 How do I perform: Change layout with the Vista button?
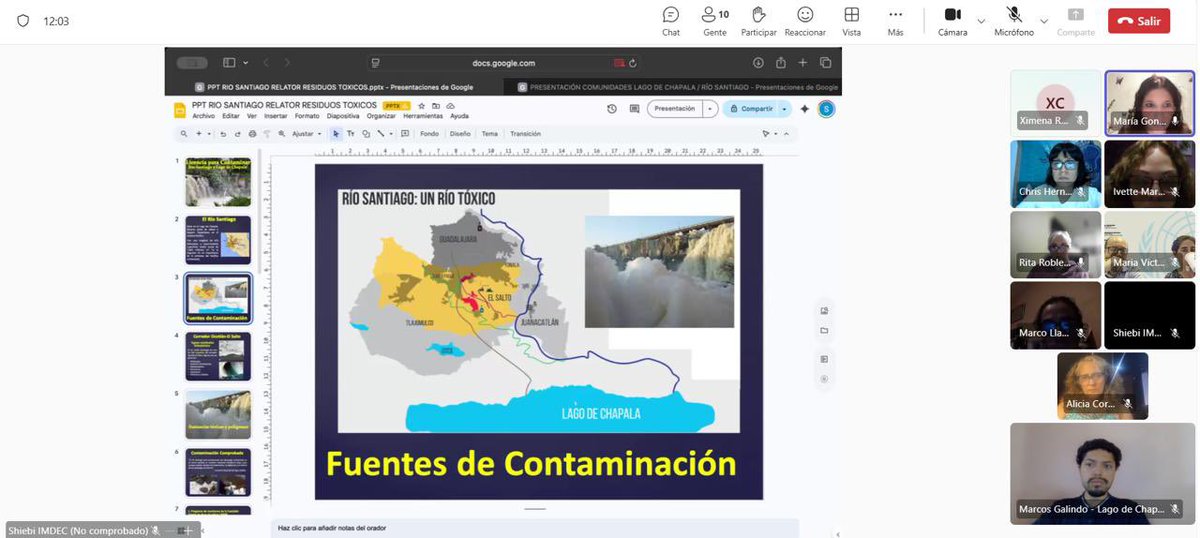pyautogui.click(x=851, y=21)
